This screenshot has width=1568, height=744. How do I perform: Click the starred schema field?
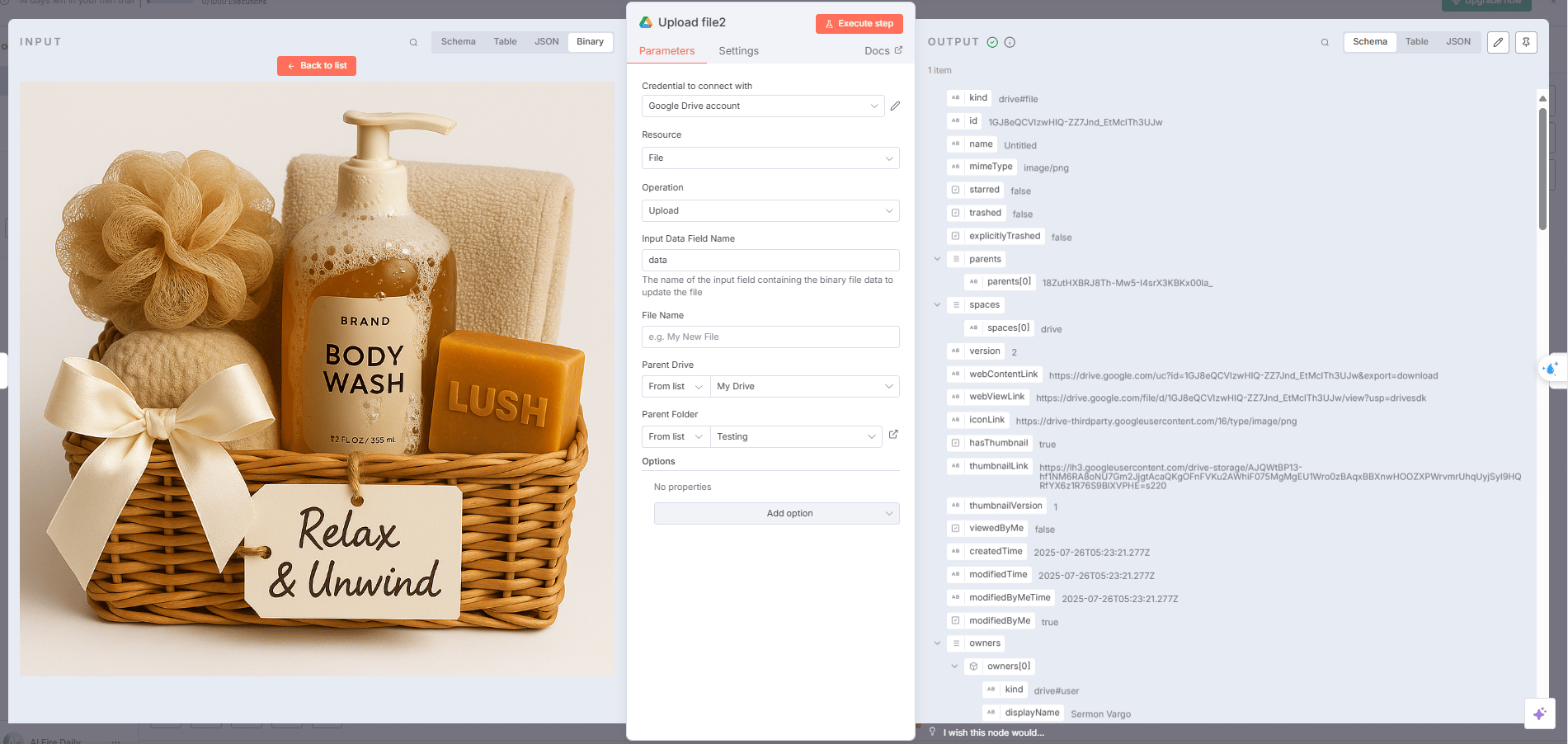click(975, 190)
